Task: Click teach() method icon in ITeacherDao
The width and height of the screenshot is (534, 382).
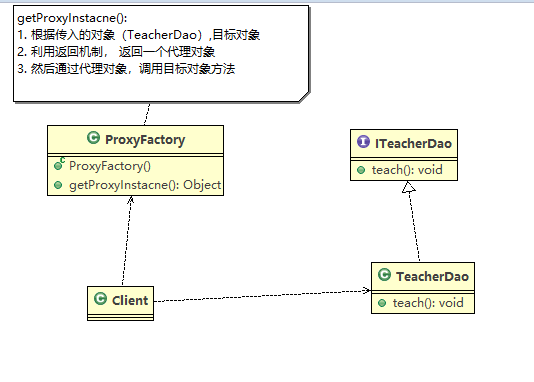Action: tap(361, 170)
